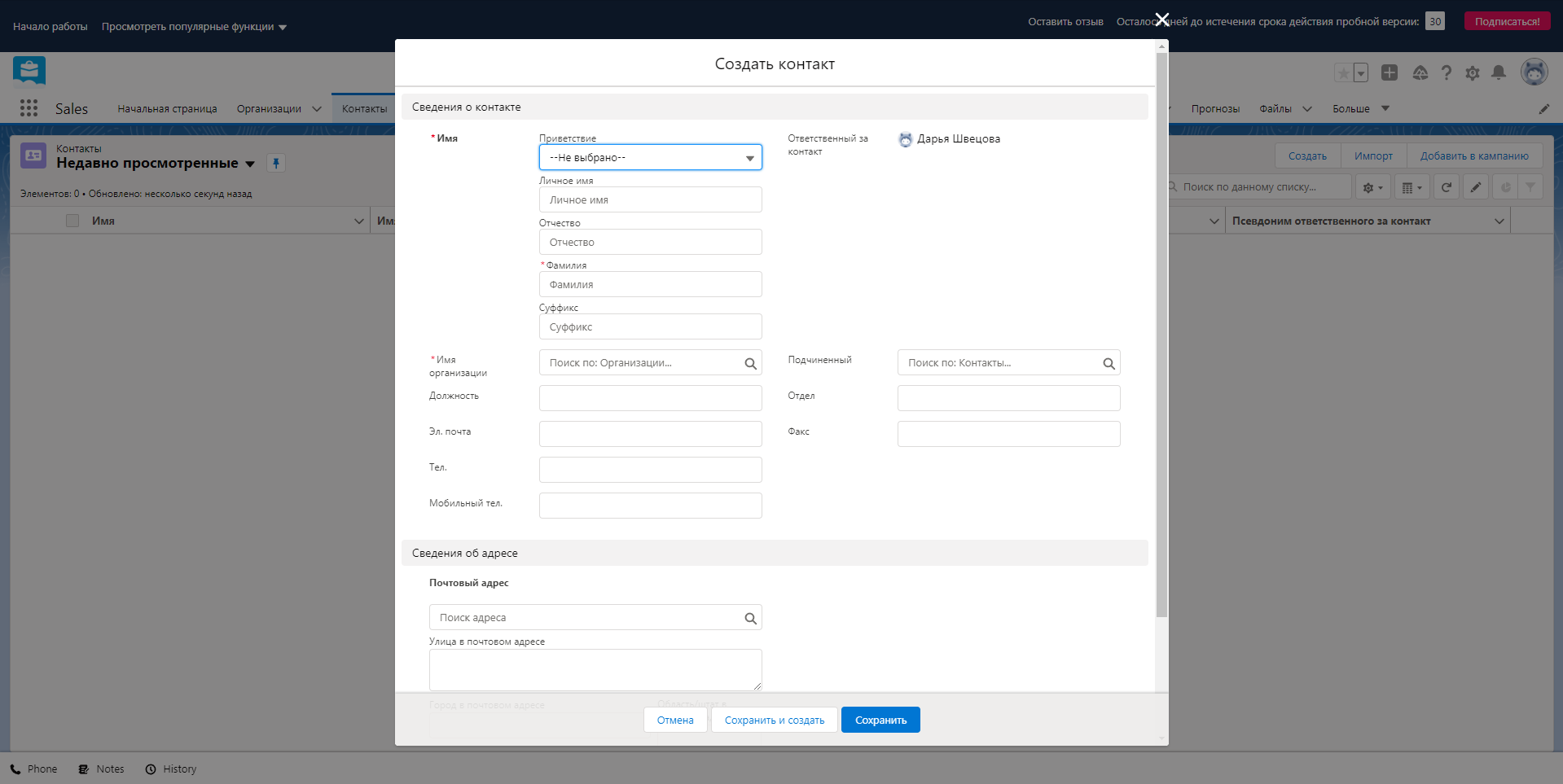Click the dialog vertical scrollbar

pos(1161,334)
